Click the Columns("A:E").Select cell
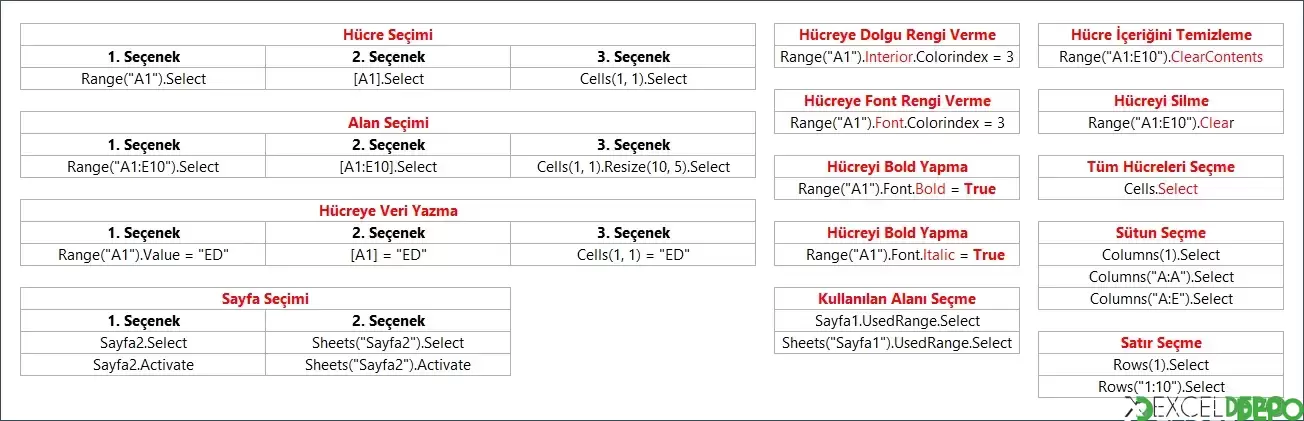Viewport: 1304px width, 421px height. click(1161, 299)
